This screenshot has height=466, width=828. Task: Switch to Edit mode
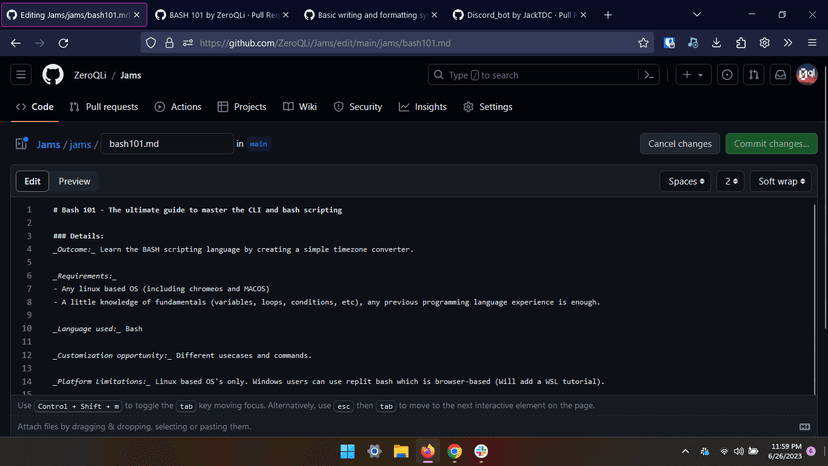click(32, 181)
